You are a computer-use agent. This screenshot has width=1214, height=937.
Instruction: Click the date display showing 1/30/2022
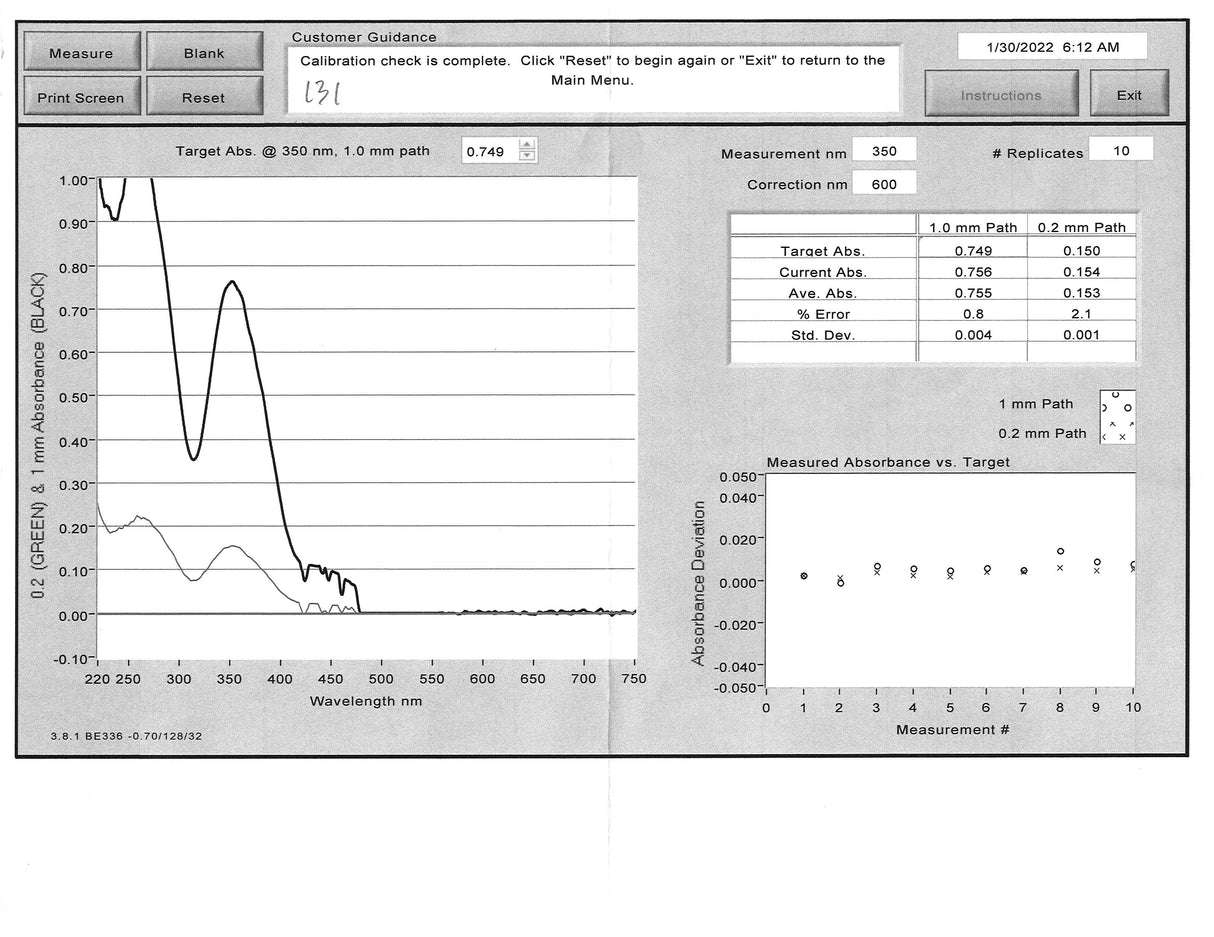click(1053, 46)
